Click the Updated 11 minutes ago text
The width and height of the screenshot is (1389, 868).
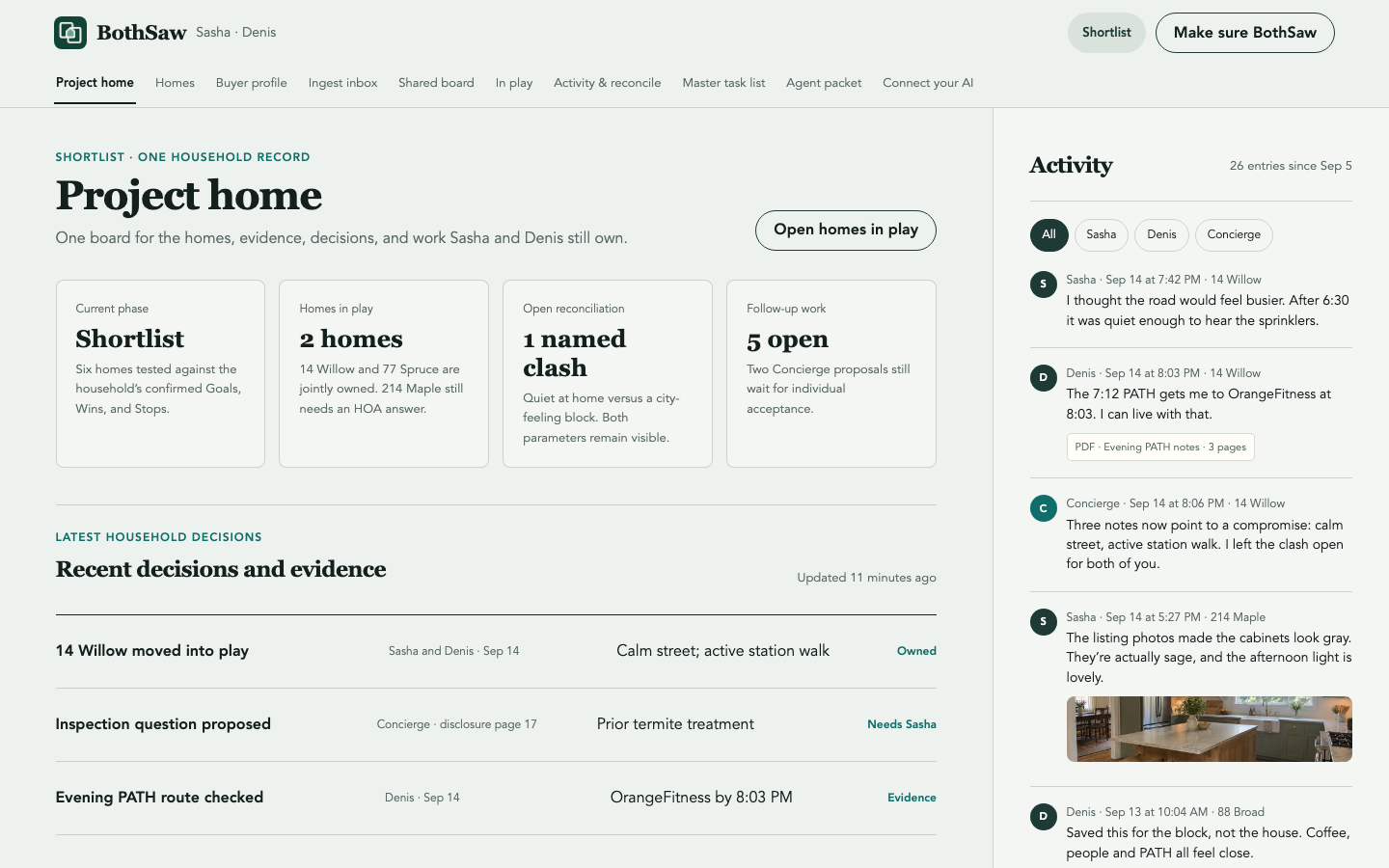click(x=866, y=578)
